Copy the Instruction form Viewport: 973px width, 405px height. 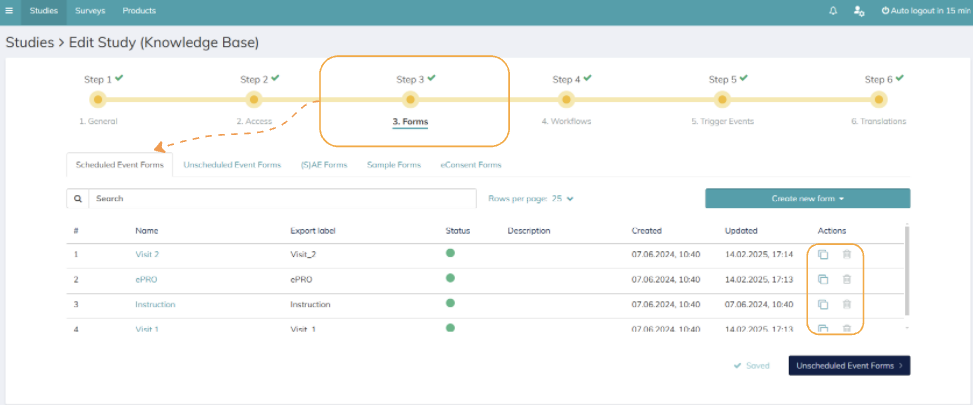tap(823, 305)
